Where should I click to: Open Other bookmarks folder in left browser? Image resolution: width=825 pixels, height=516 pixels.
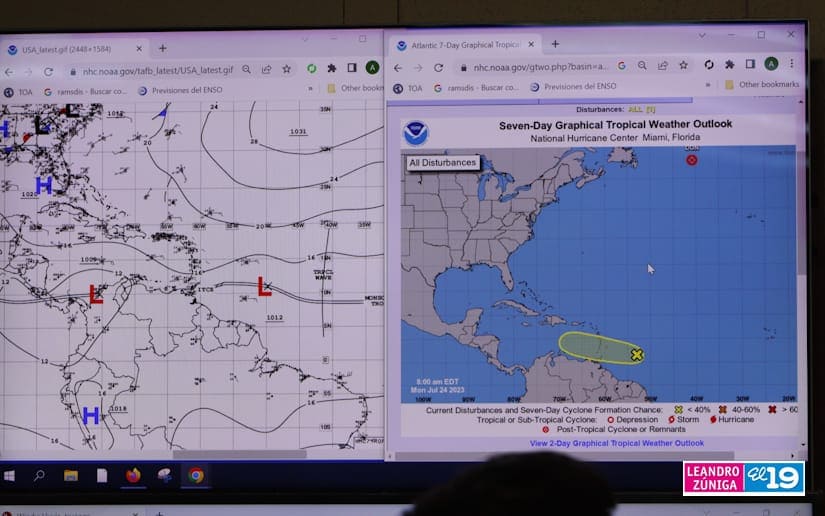point(355,88)
